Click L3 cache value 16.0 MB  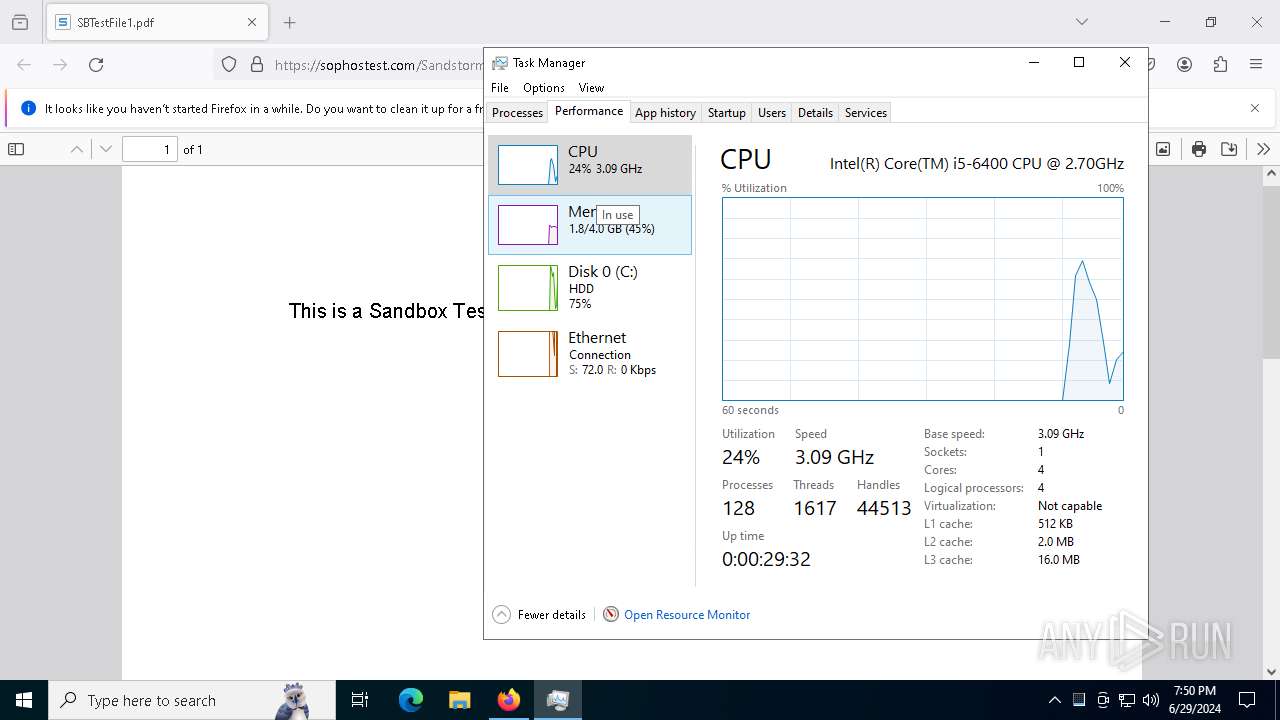[x=1059, y=560]
